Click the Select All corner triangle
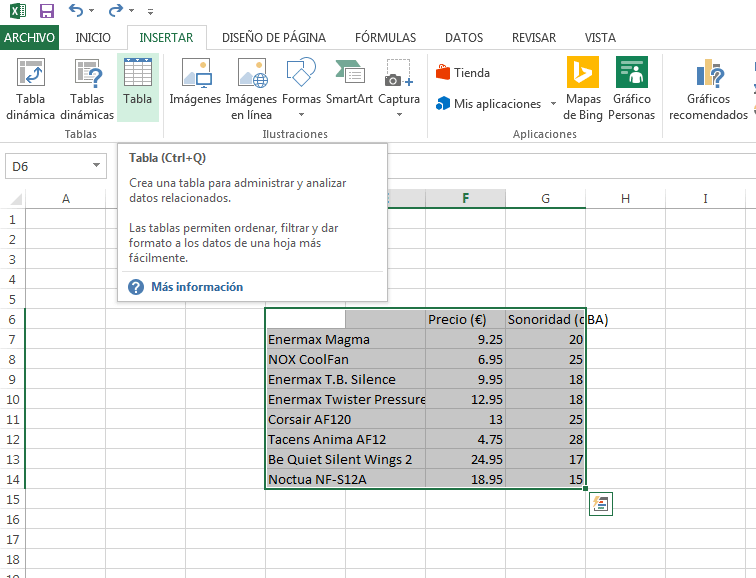The height and width of the screenshot is (578, 756). click(16, 199)
